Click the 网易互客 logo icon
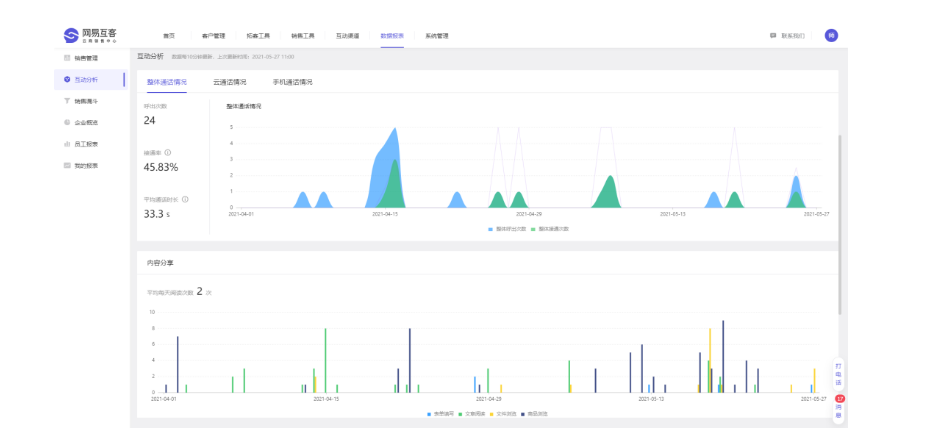The height and width of the screenshot is (448, 934). (71, 35)
